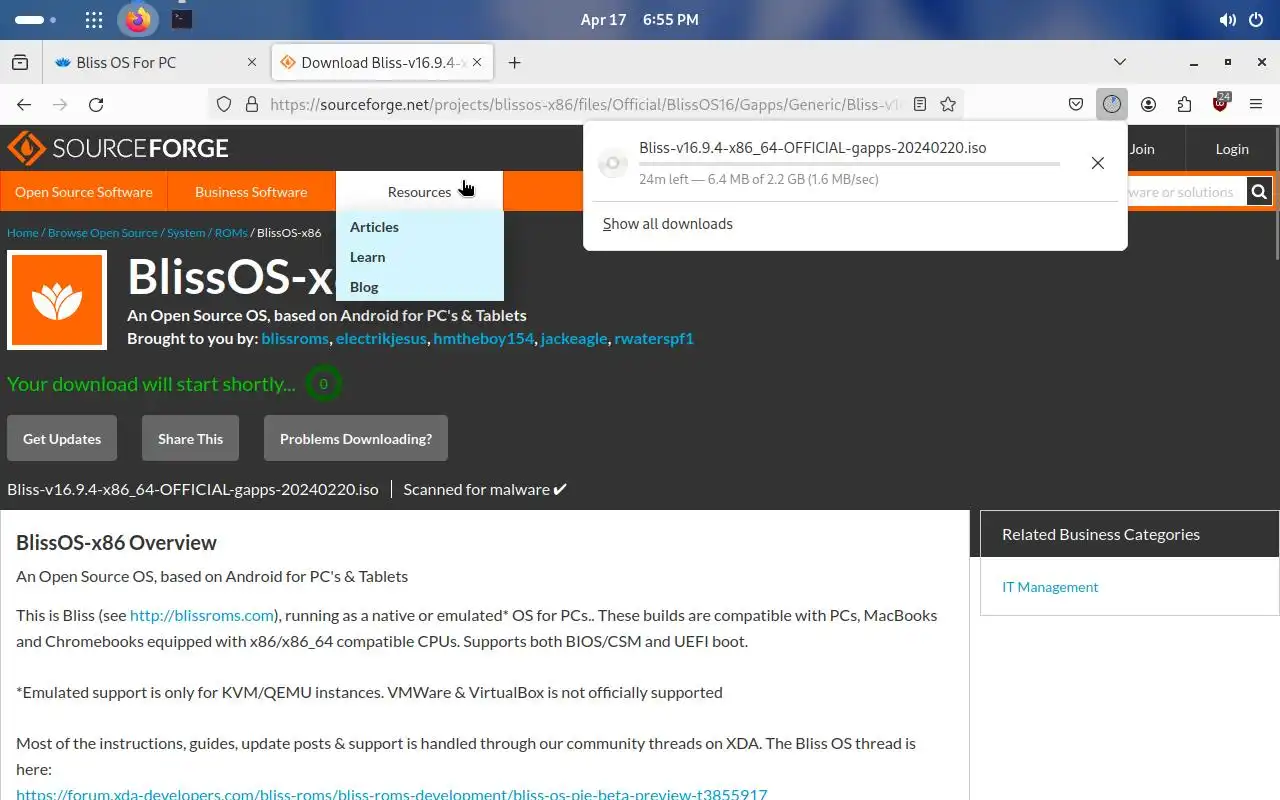
Task: Open Firefox from the top bar
Action: [x=138, y=19]
